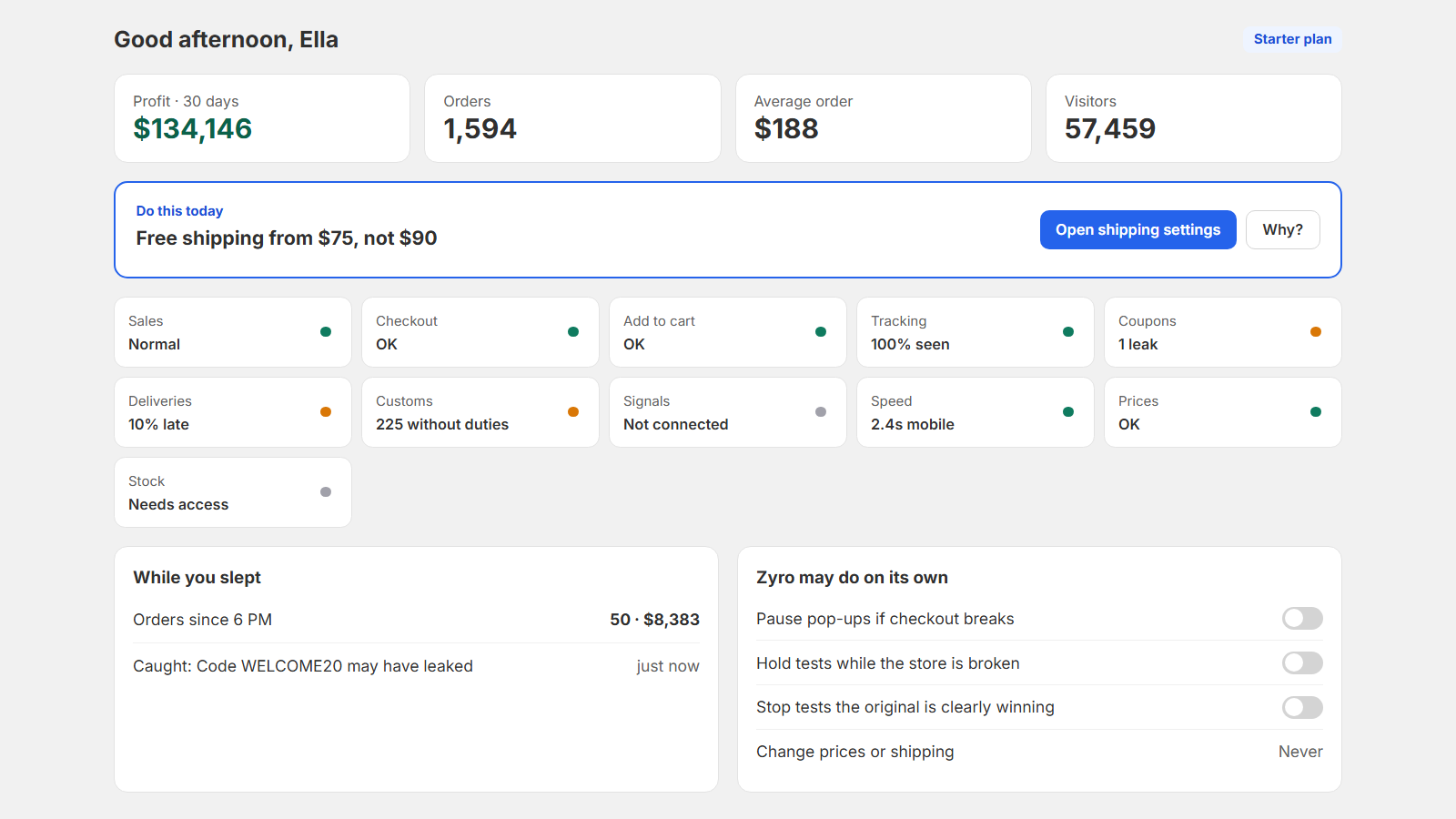
Task: Click the orange warning dot on Deliveries
Action: [326, 412]
